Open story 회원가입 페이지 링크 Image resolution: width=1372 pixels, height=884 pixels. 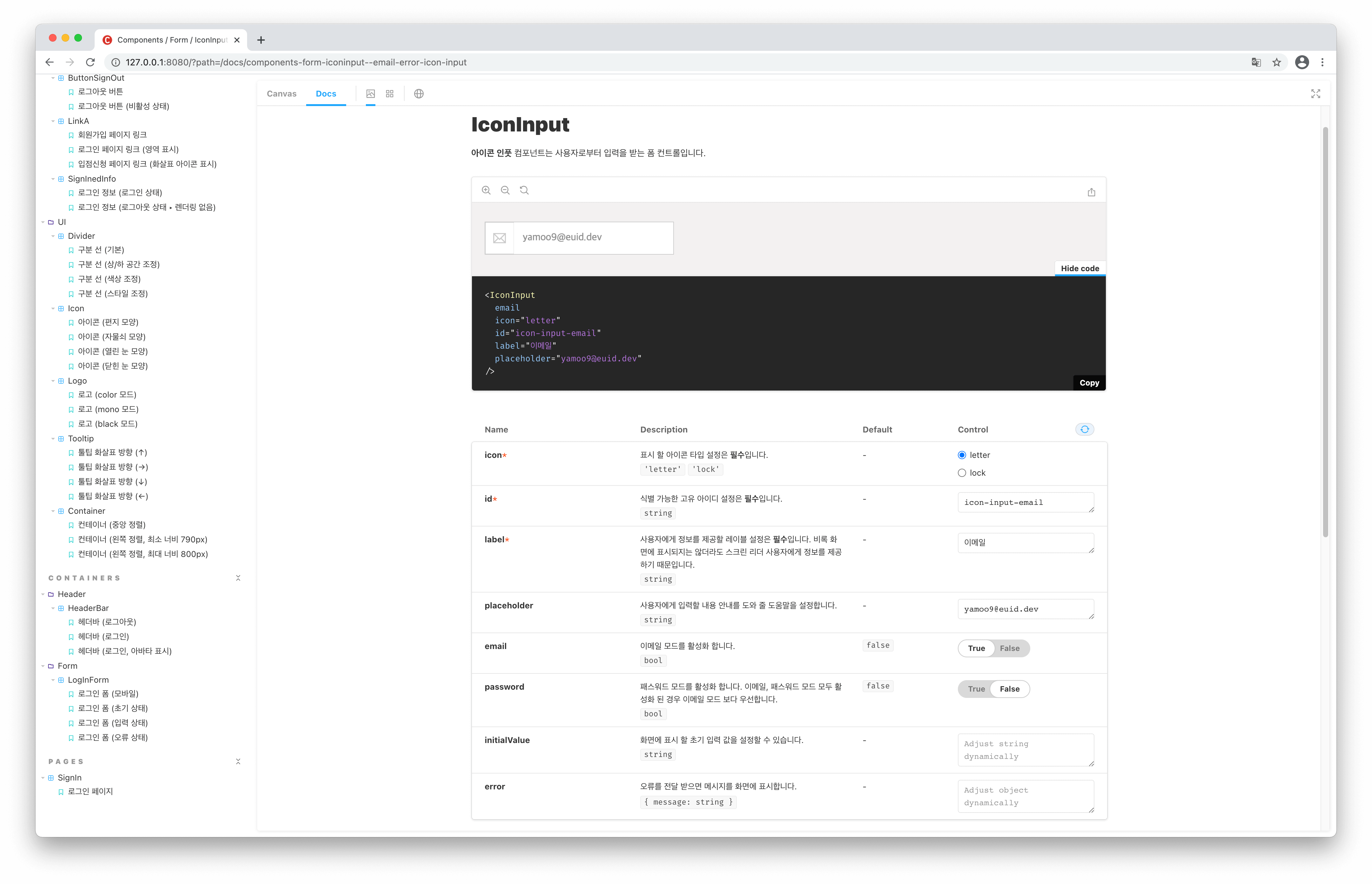click(x=112, y=135)
